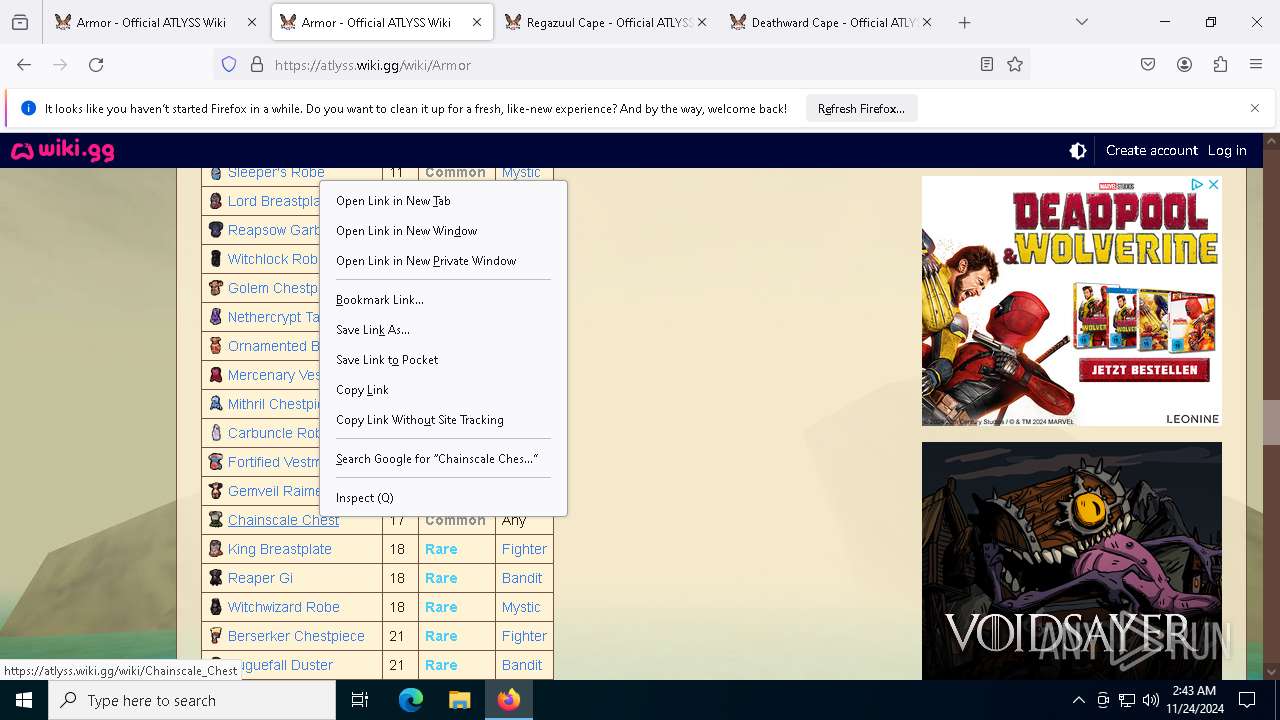Reload the current page
Image resolution: width=1280 pixels, height=720 pixels.
click(96, 64)
